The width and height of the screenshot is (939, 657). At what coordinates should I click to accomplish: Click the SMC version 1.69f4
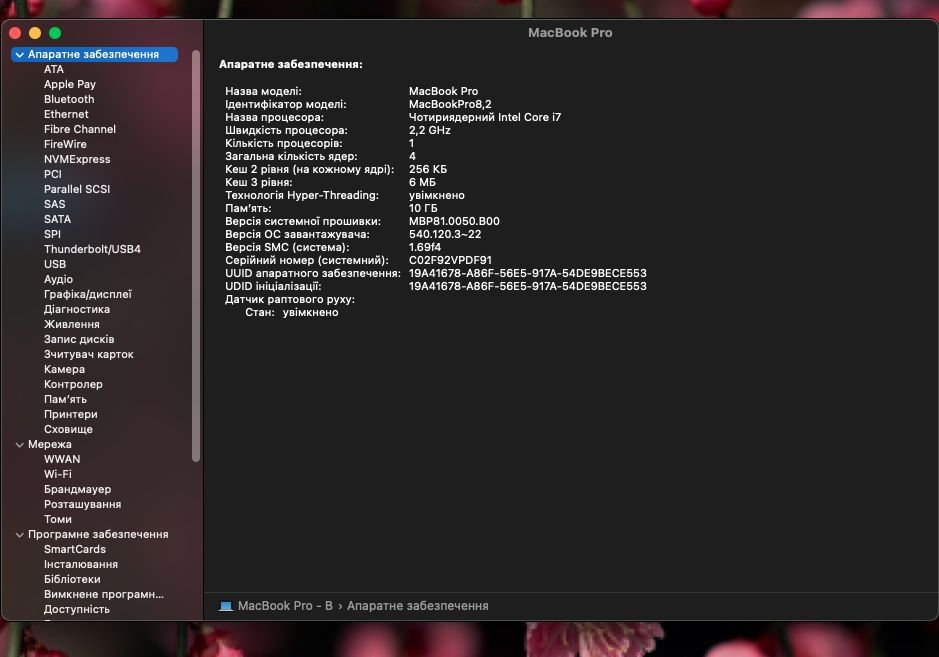tap(425, 247)
